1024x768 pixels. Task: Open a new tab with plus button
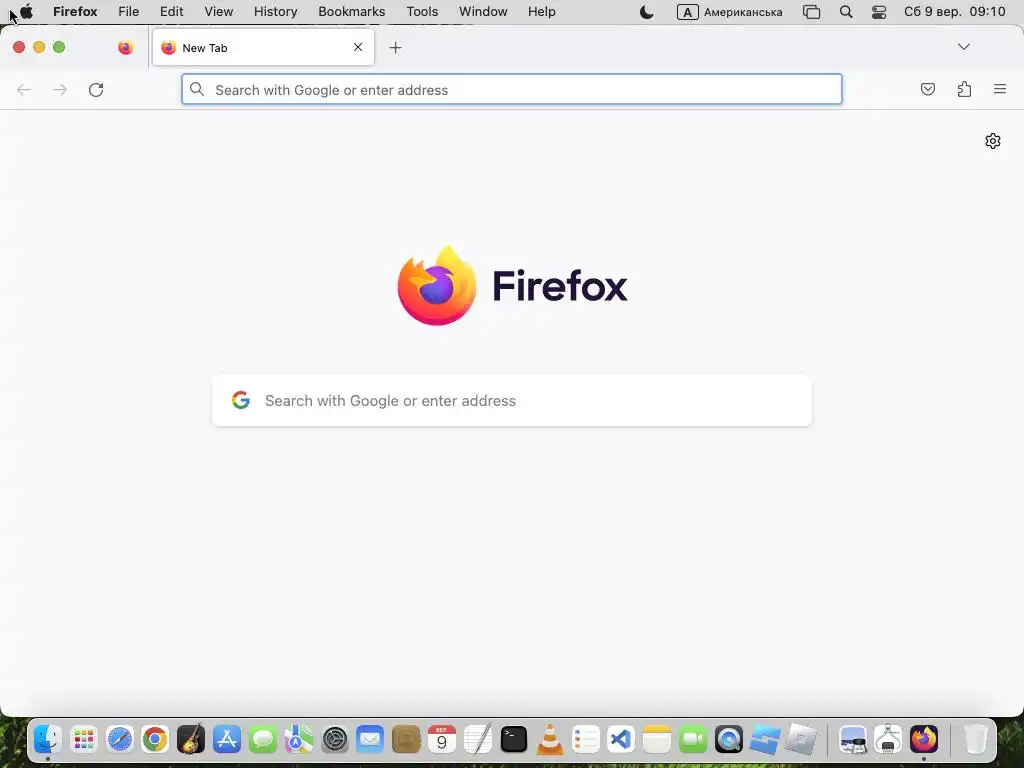click(x=395, y=48)
